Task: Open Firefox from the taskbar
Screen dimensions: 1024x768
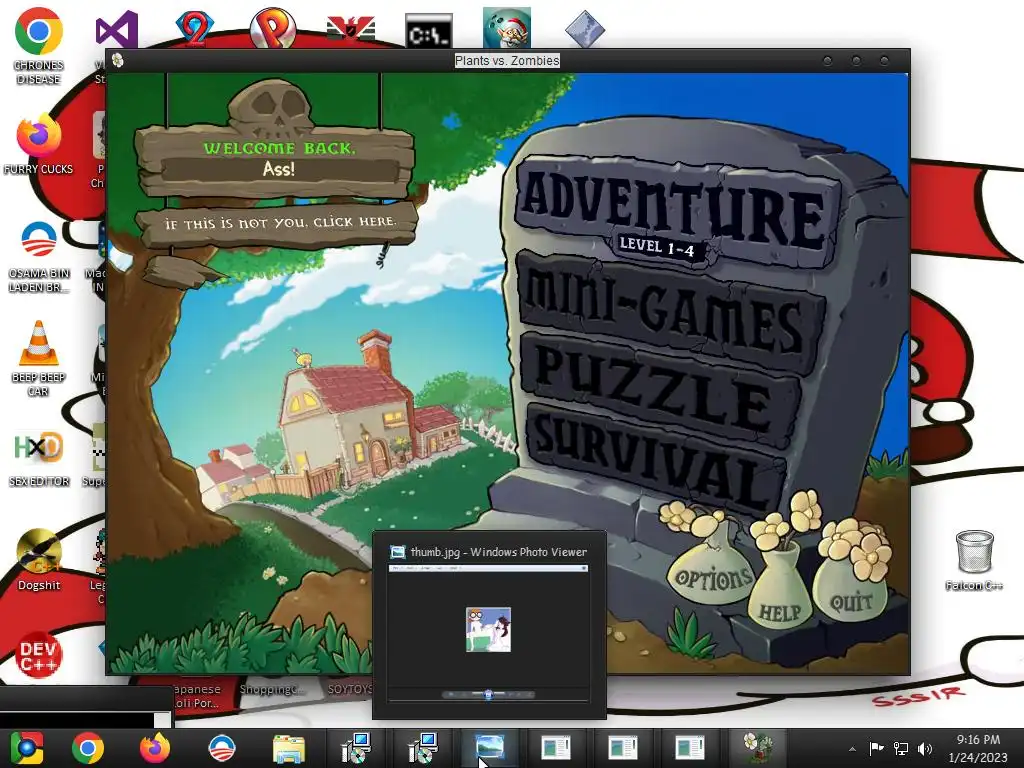Action: [155, 748]
